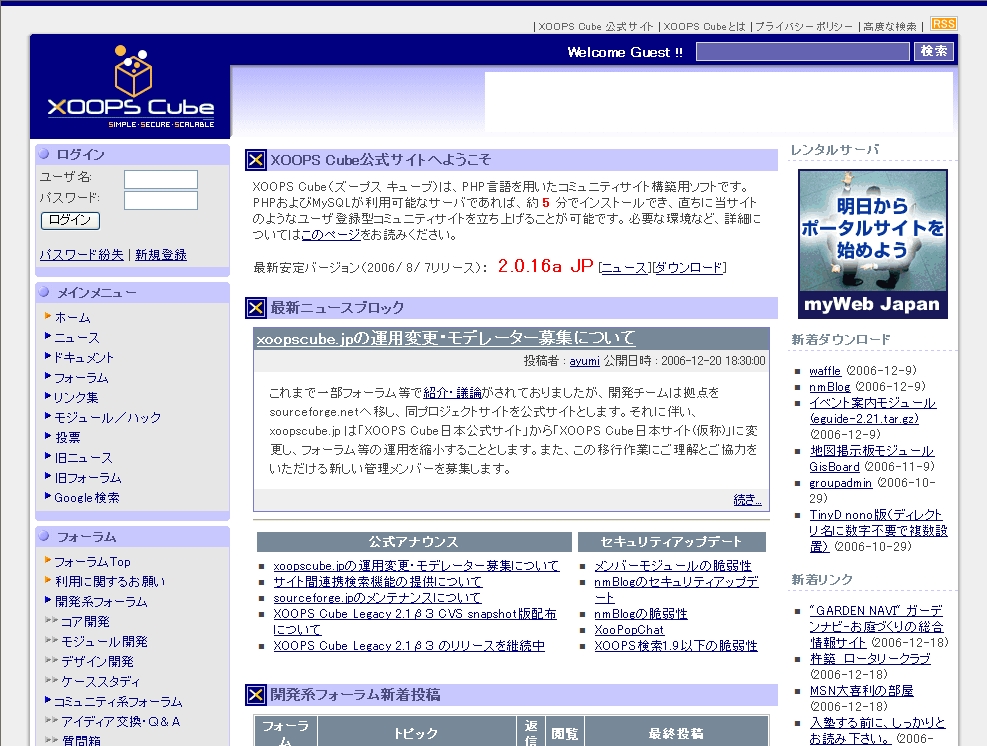987x746 pixels.
Task: Open the 紹介・議論 link in news article
Action: pos(452,393)
